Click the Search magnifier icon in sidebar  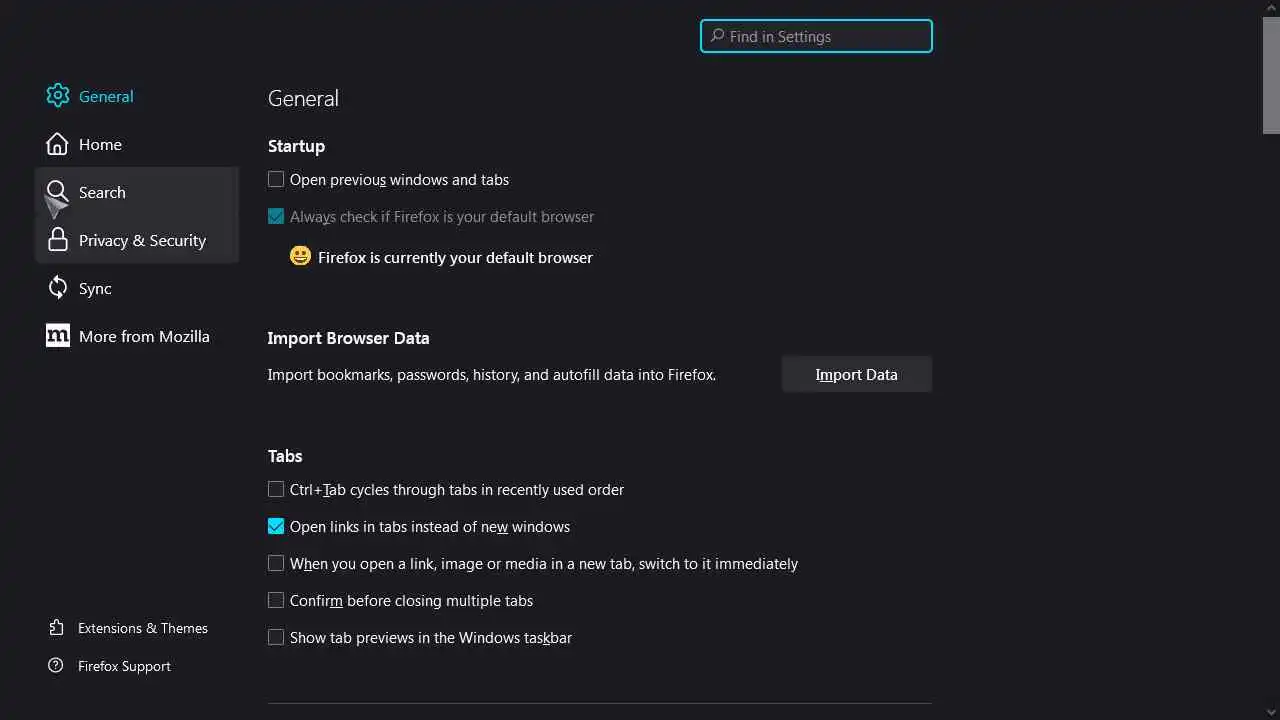58,192
